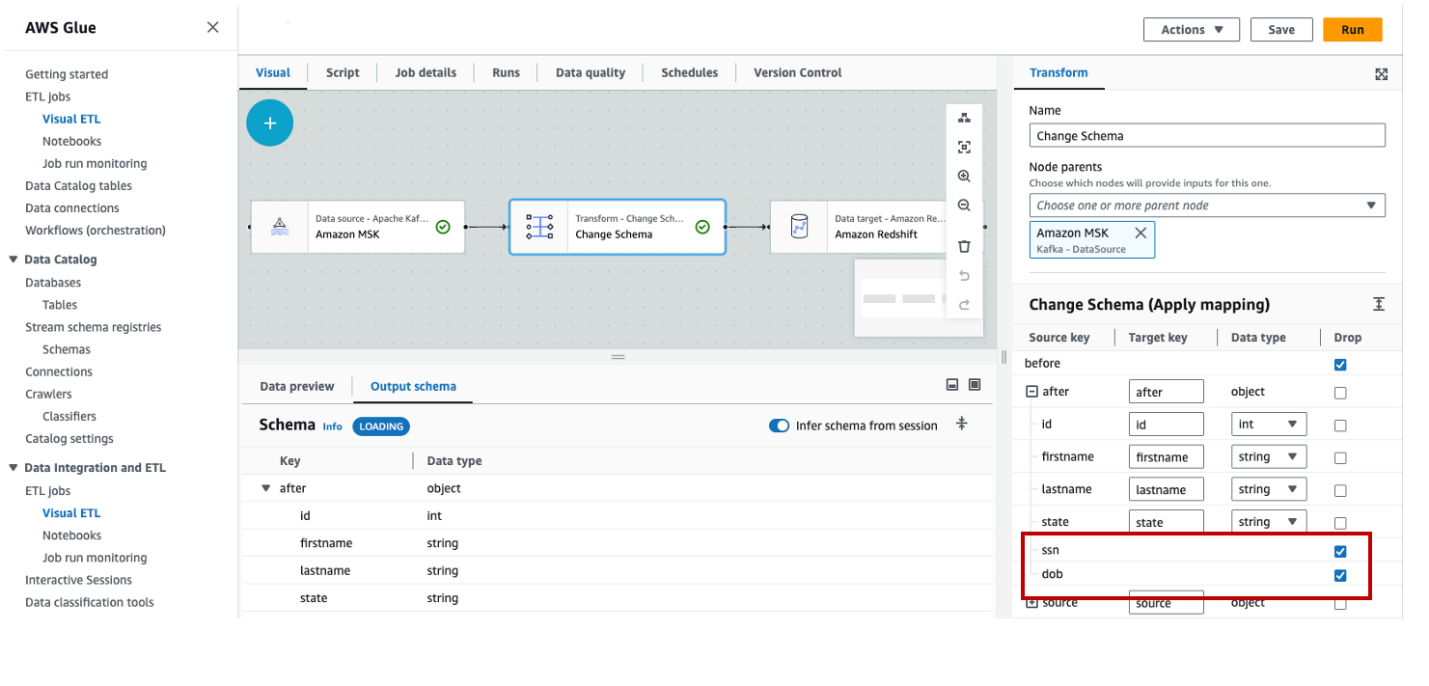This screenshot has width=1429, height=686.
Task: Remove the Amazon MSK parent node chip
Action: [x=1140, y=233]
